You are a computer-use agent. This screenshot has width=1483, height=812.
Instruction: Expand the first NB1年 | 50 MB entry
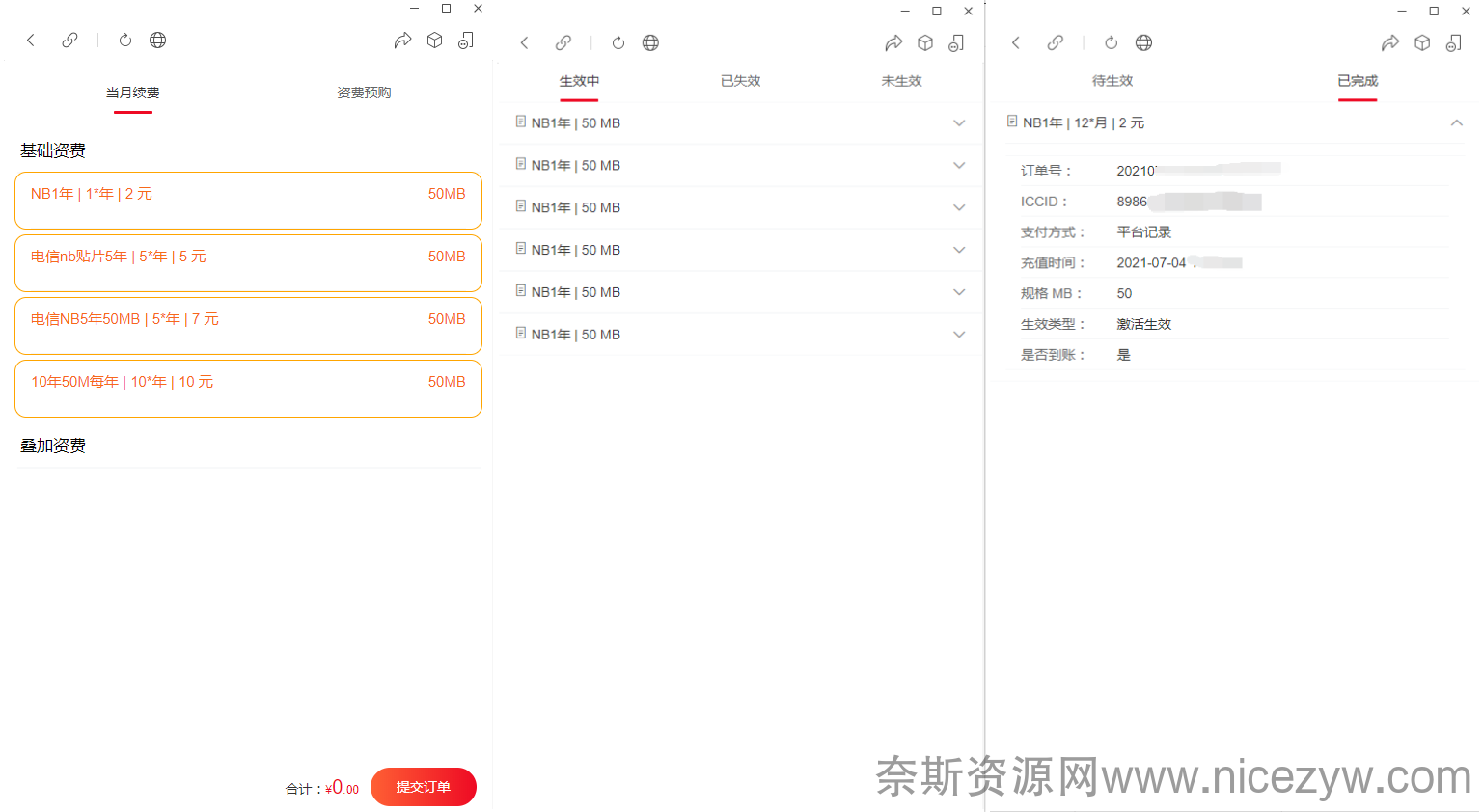pyautogui.click(x=959, y=123)
